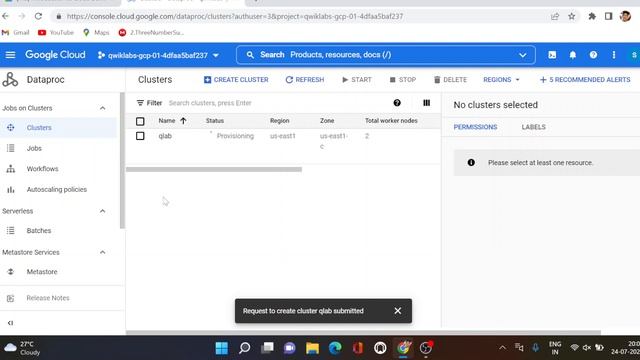Open Autoscaling policies in the sidebar

click(x=58, y=189)
